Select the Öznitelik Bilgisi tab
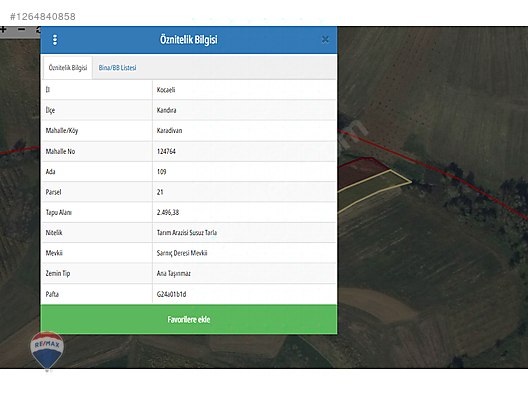This screenshot has width=528, height=396. [68, 68]
